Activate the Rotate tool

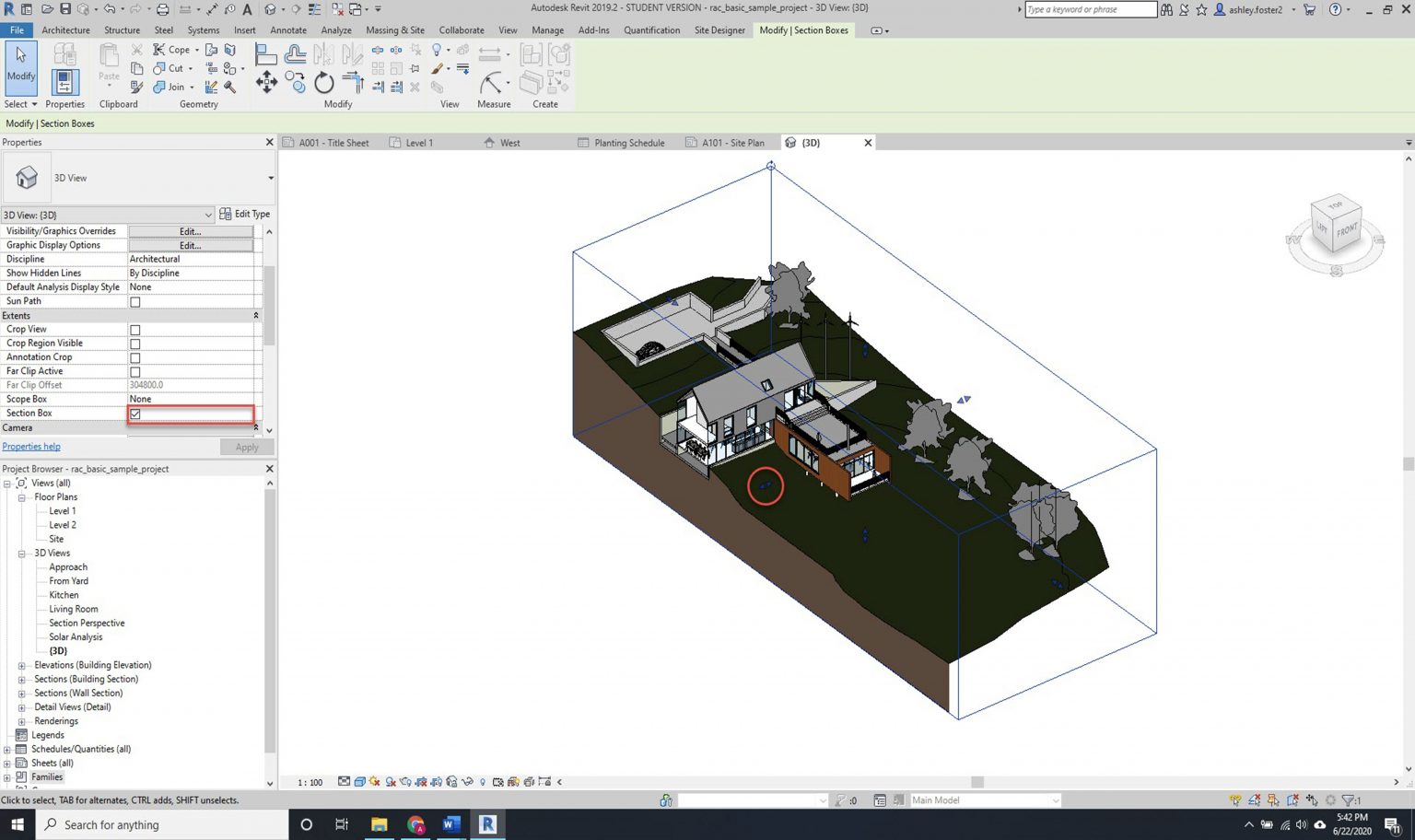323,83
